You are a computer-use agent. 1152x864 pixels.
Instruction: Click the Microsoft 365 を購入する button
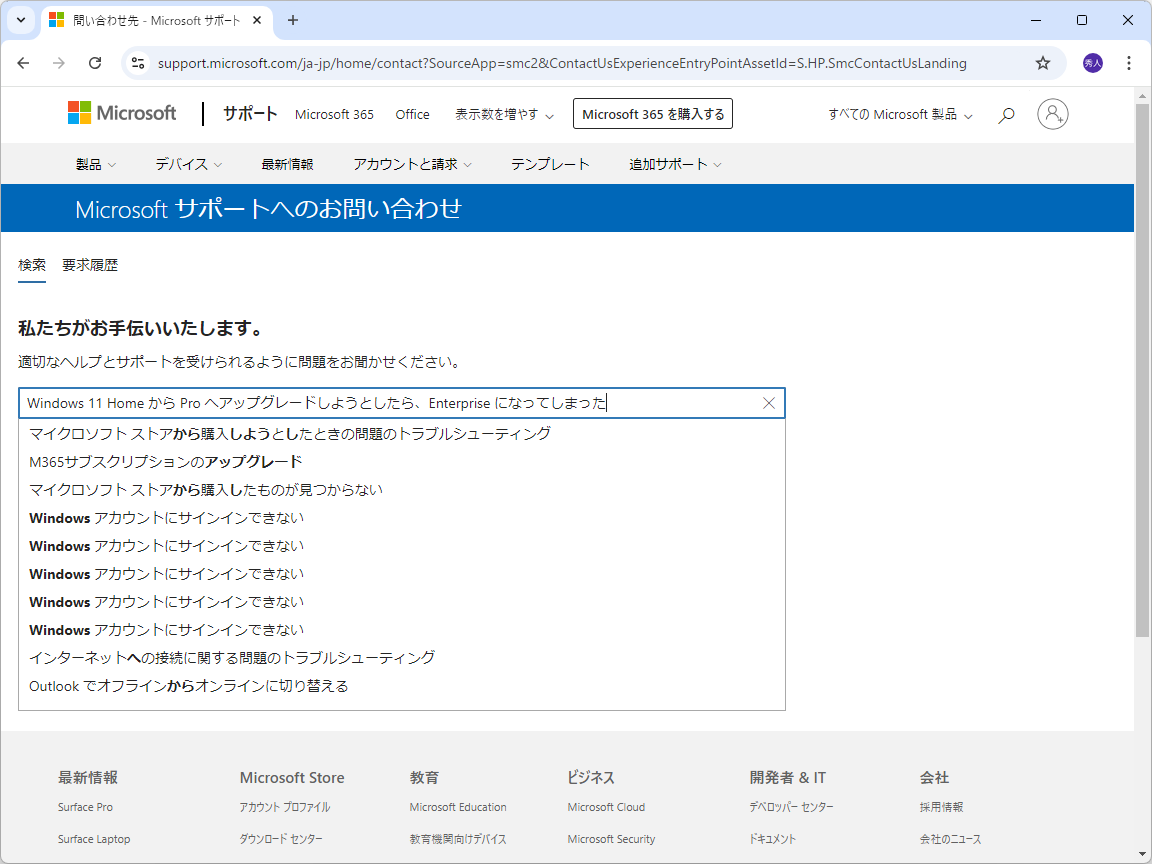click(x=652, y=113)
